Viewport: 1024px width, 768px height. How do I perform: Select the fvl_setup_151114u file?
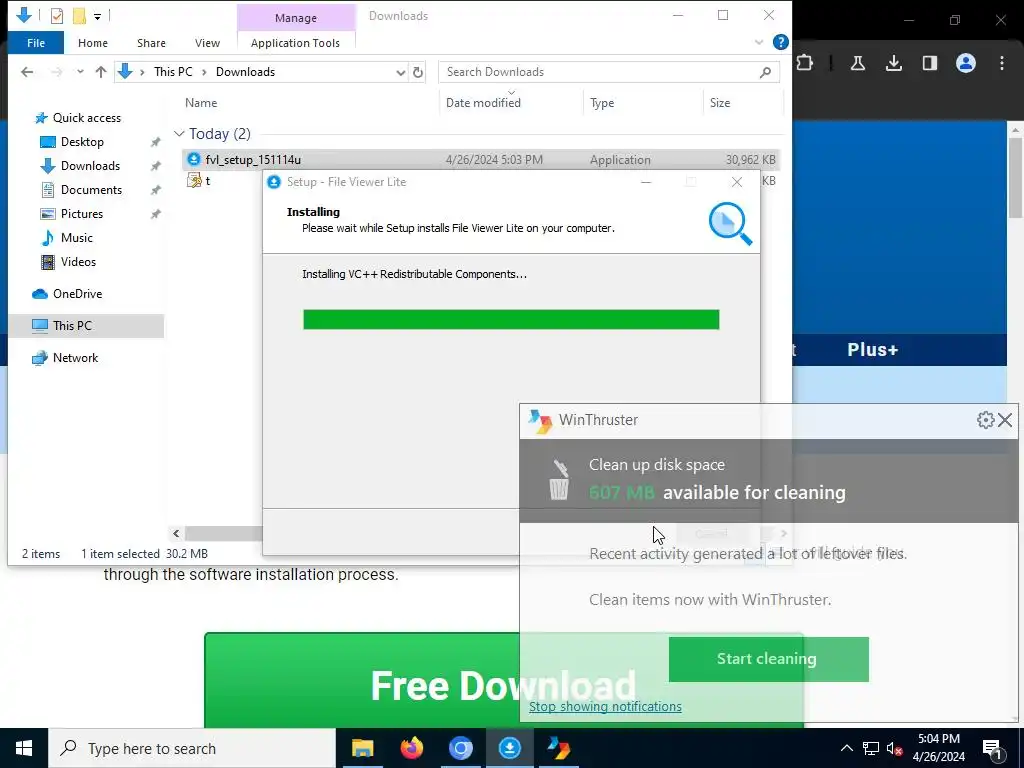[x=480, y=159]
